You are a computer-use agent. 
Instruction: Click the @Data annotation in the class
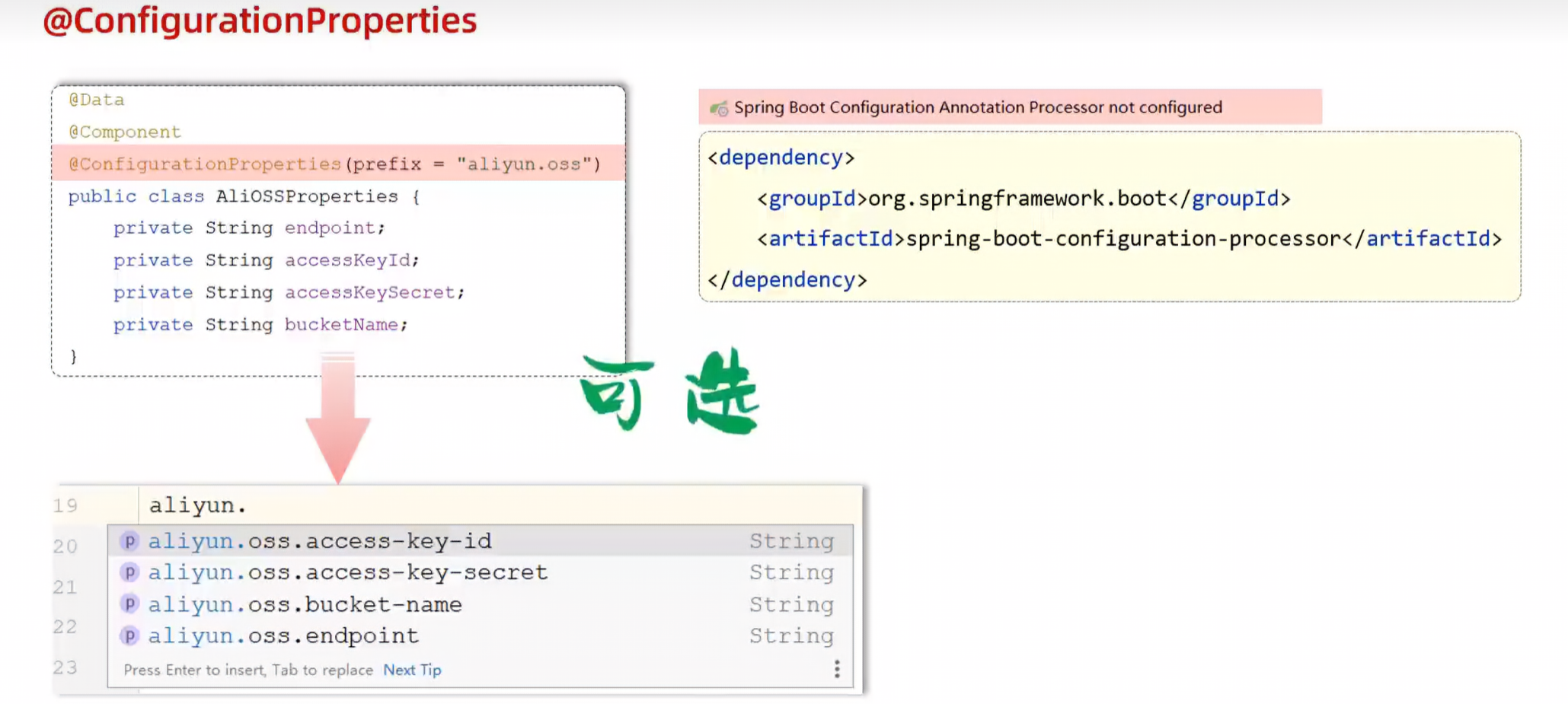pyautogui.click(x=97, y=99)
